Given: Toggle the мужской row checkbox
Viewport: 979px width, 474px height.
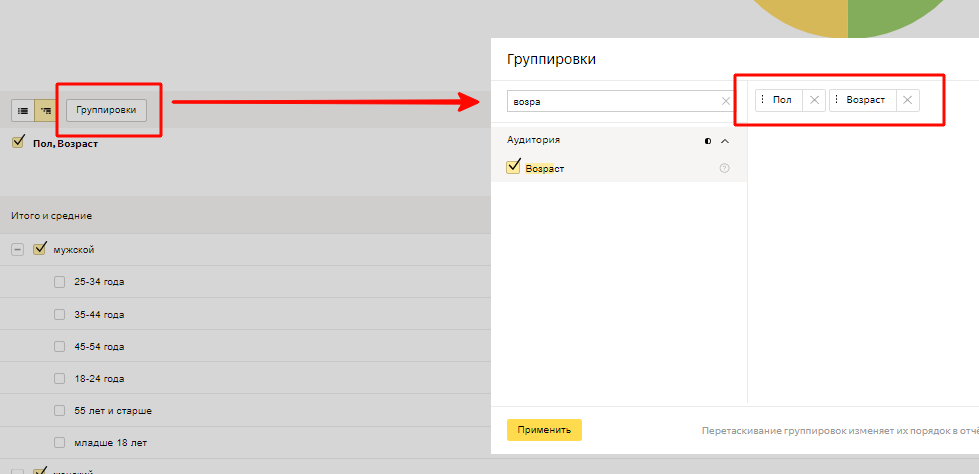Looking at the screenshot, I should (41, 249).
